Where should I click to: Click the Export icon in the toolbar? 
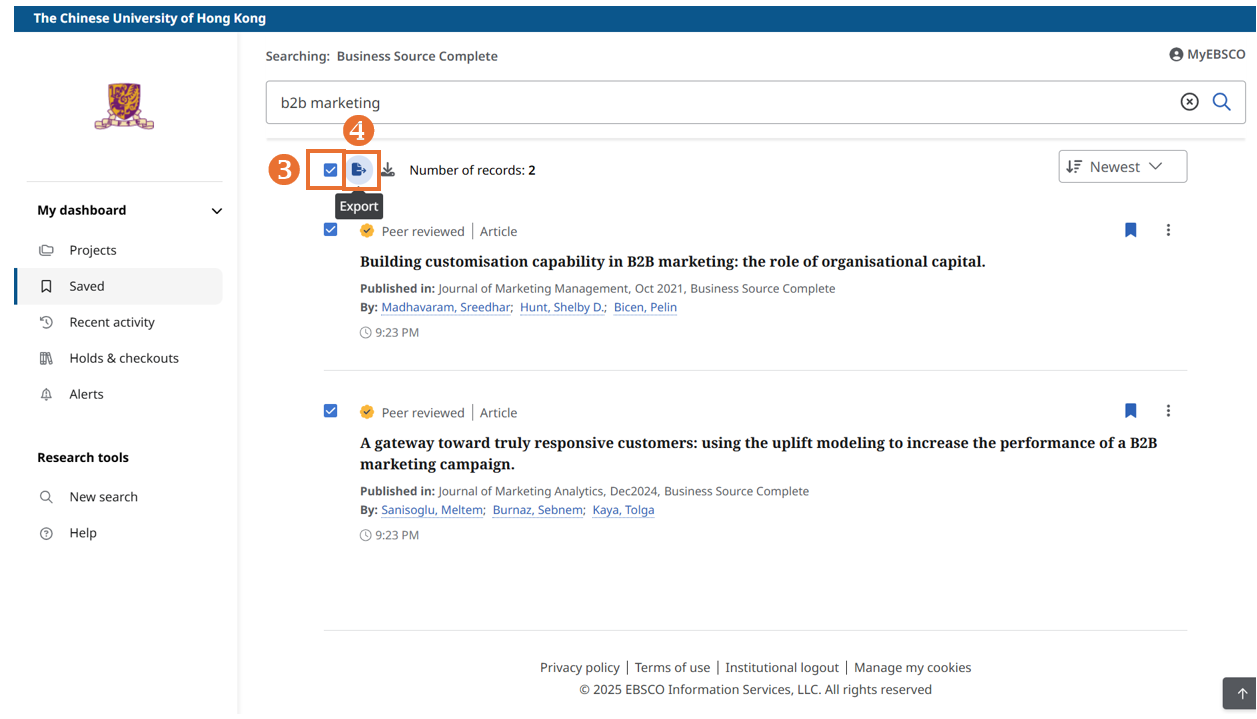coord(359,170)
